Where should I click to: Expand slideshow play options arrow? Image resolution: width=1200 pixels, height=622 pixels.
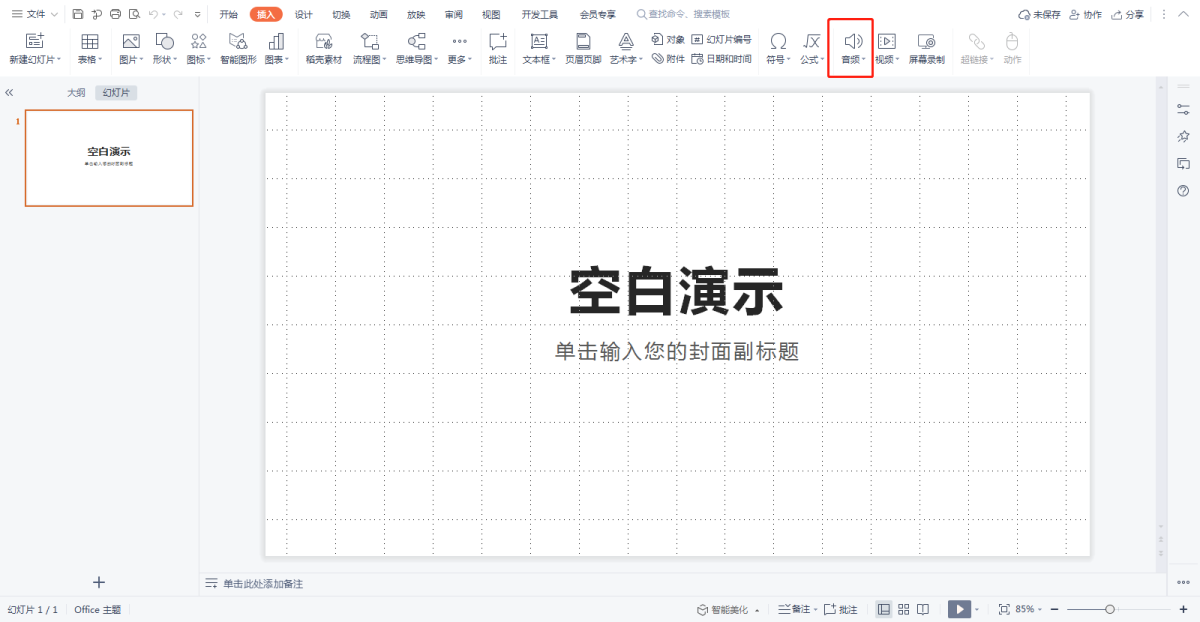coord(978,609)
